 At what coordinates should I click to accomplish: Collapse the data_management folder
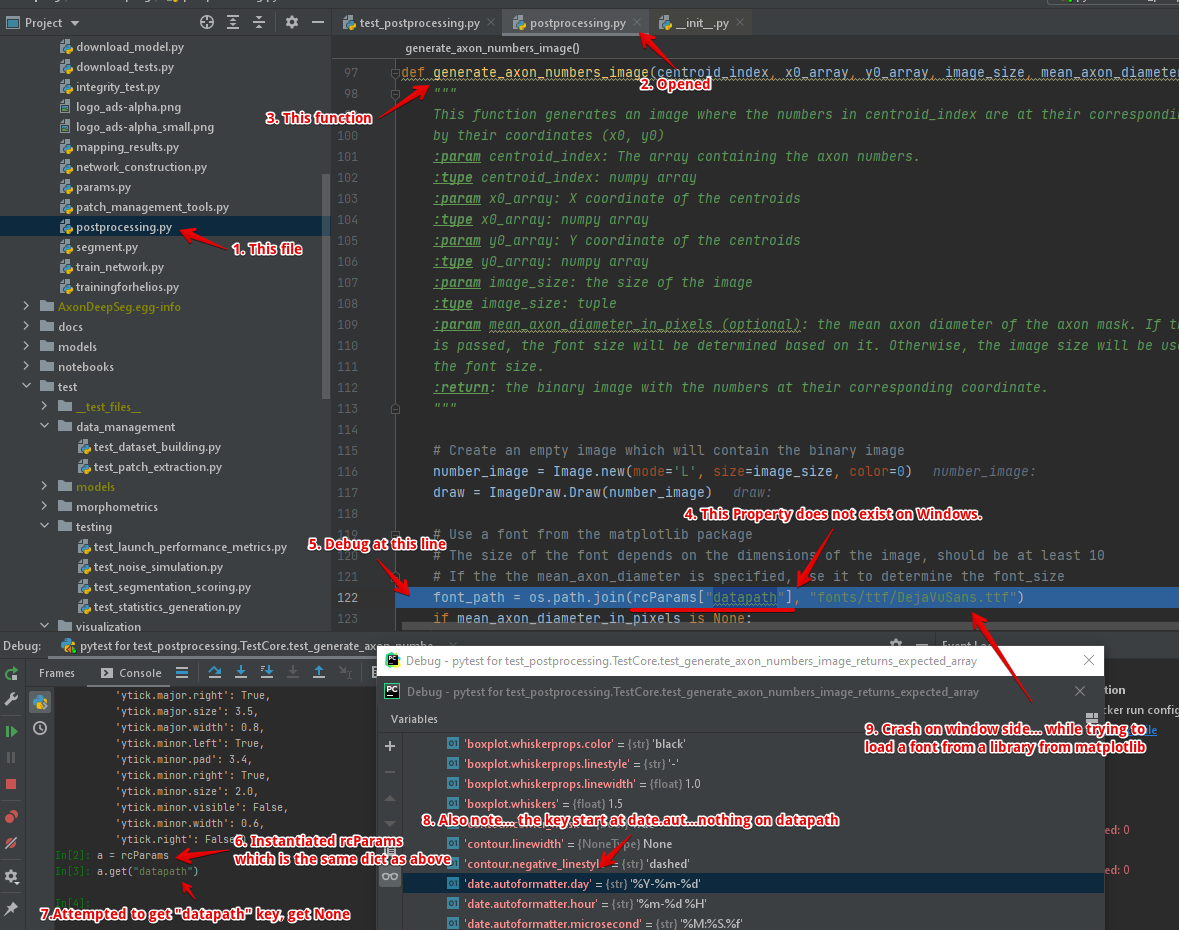click(x=44, y=426)
